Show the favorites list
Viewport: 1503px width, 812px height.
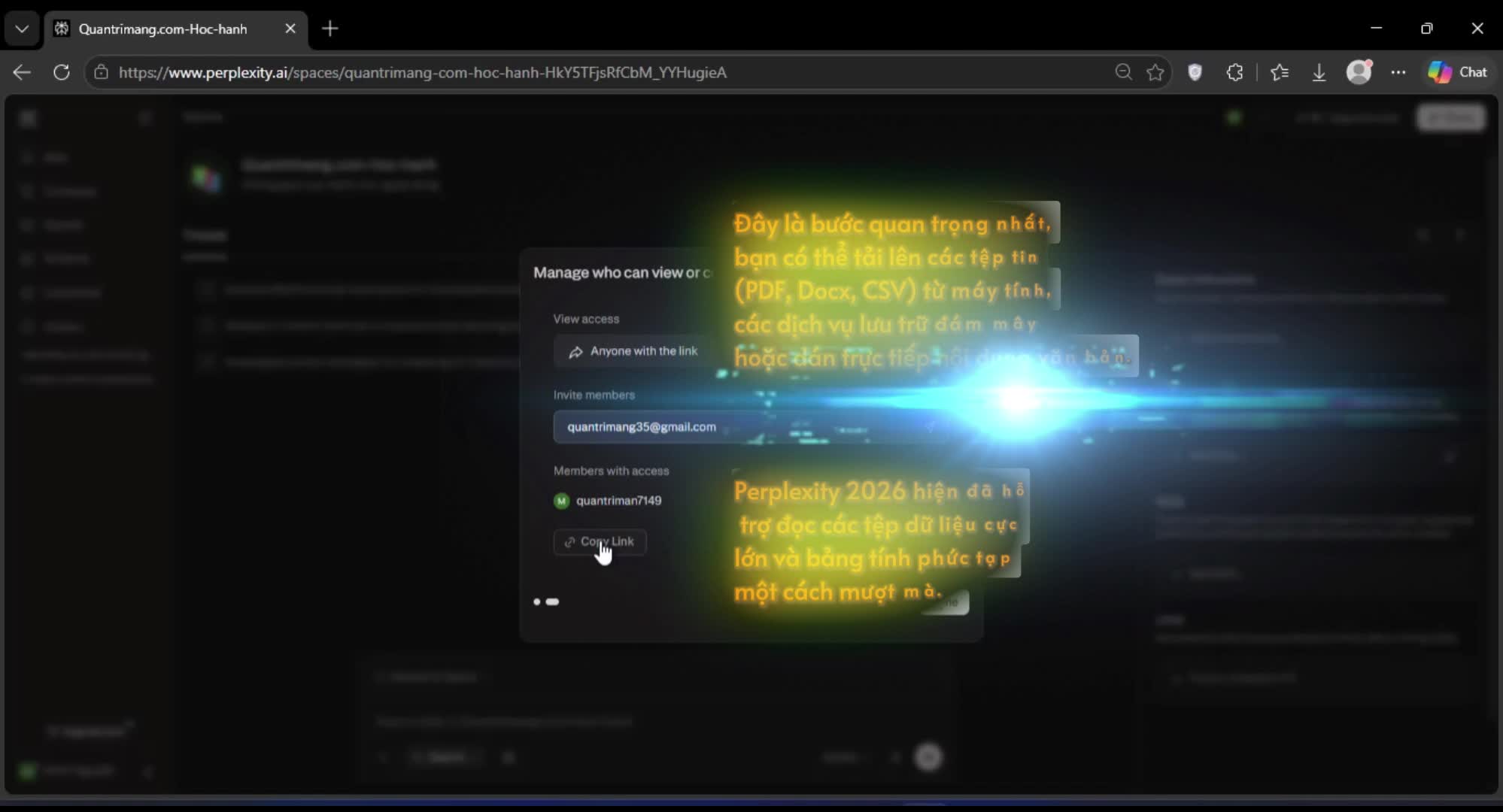[x=1279, y=72]
